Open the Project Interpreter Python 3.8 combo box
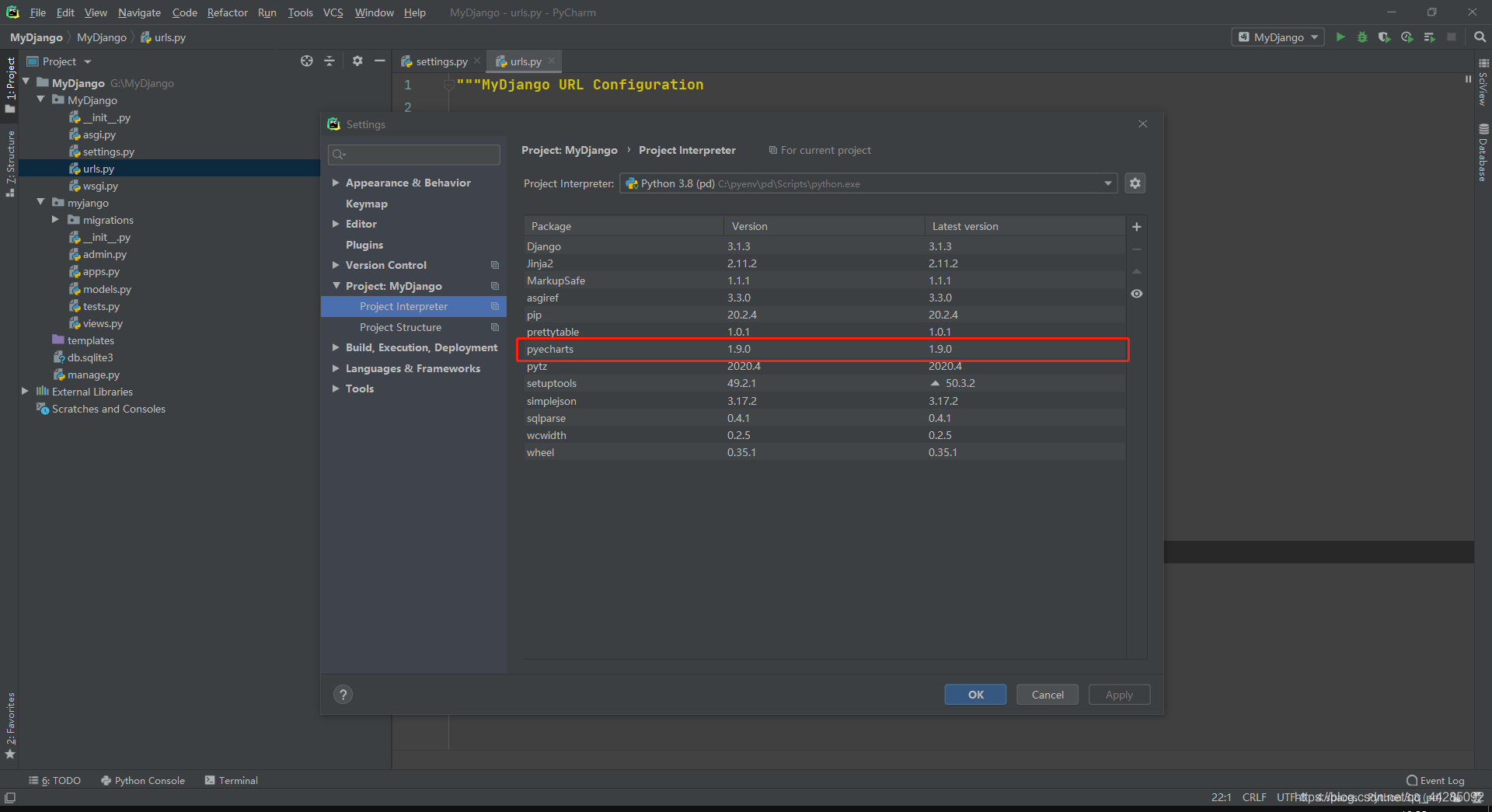 pos(868,183)
